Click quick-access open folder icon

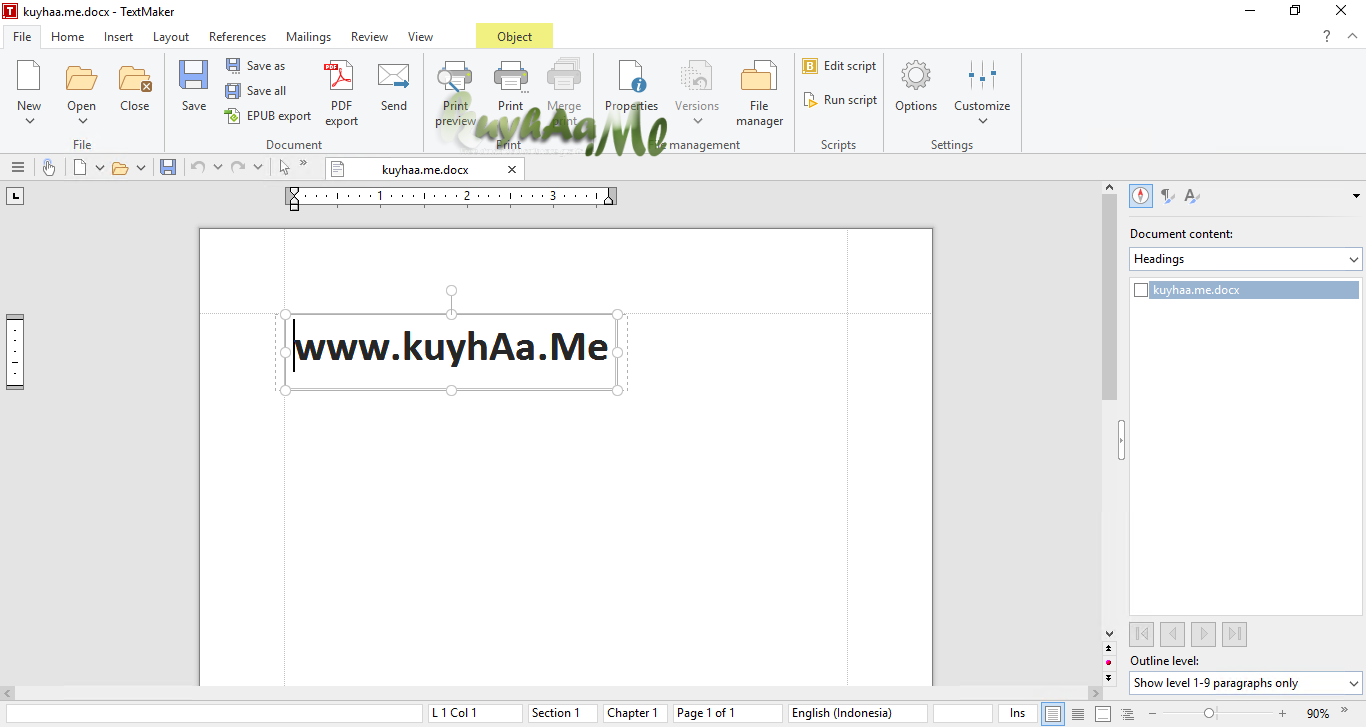pyautogui.click(x=120, y=167)
